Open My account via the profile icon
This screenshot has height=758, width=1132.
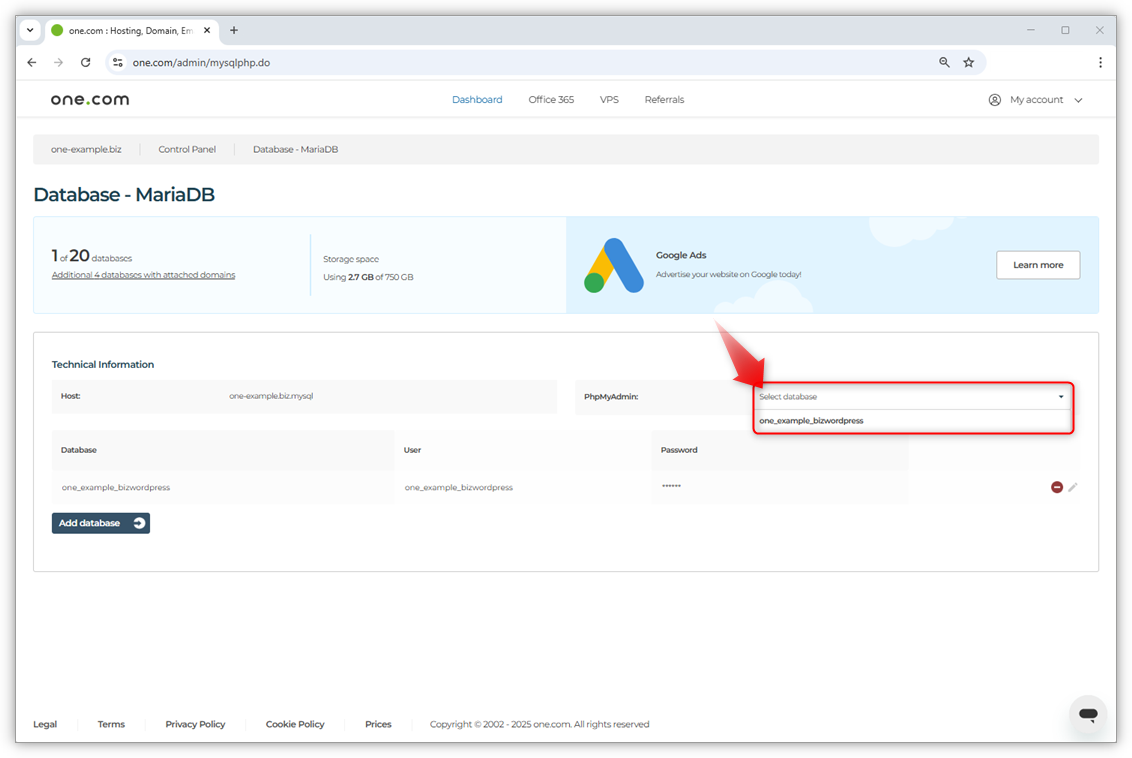[x=994, y=99]
